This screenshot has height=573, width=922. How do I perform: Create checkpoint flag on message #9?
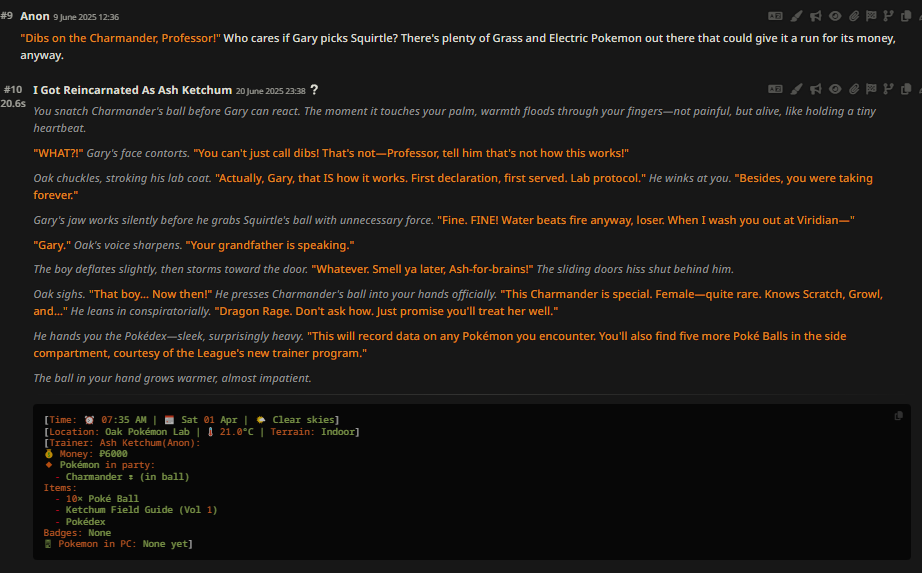[x=871, y=16]
